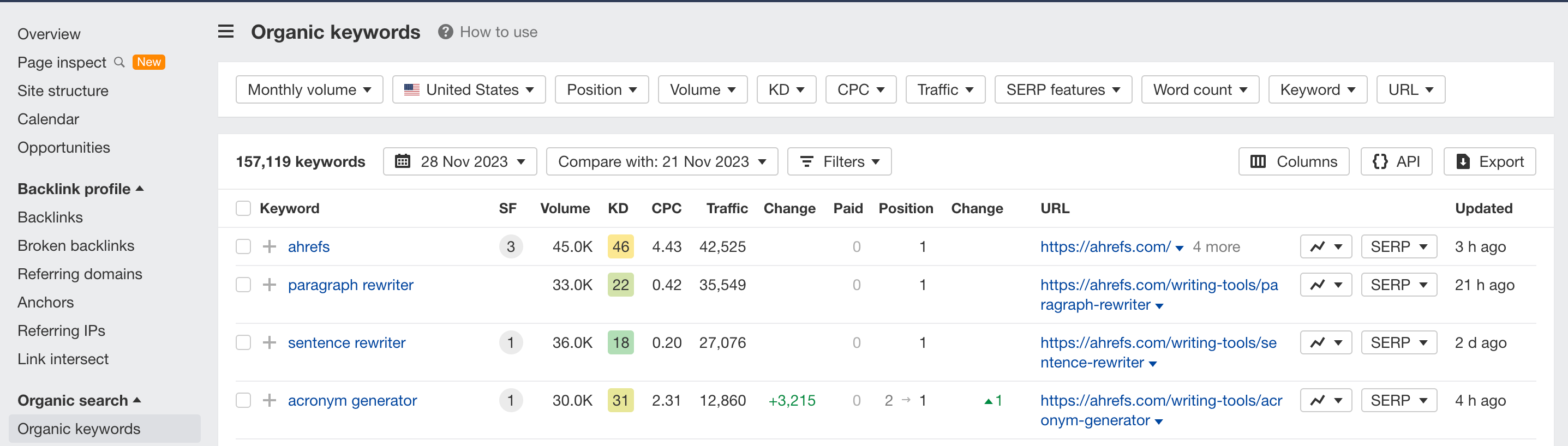The image size is (1568, 446).
Task: Check the sentence rewriter row checkbox
Action: (243, 342)
